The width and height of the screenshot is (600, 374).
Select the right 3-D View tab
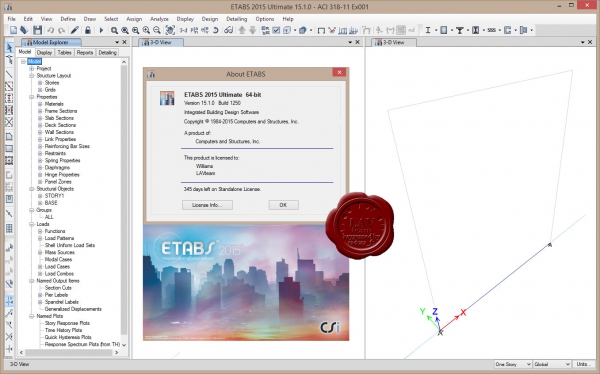point(393,42)
